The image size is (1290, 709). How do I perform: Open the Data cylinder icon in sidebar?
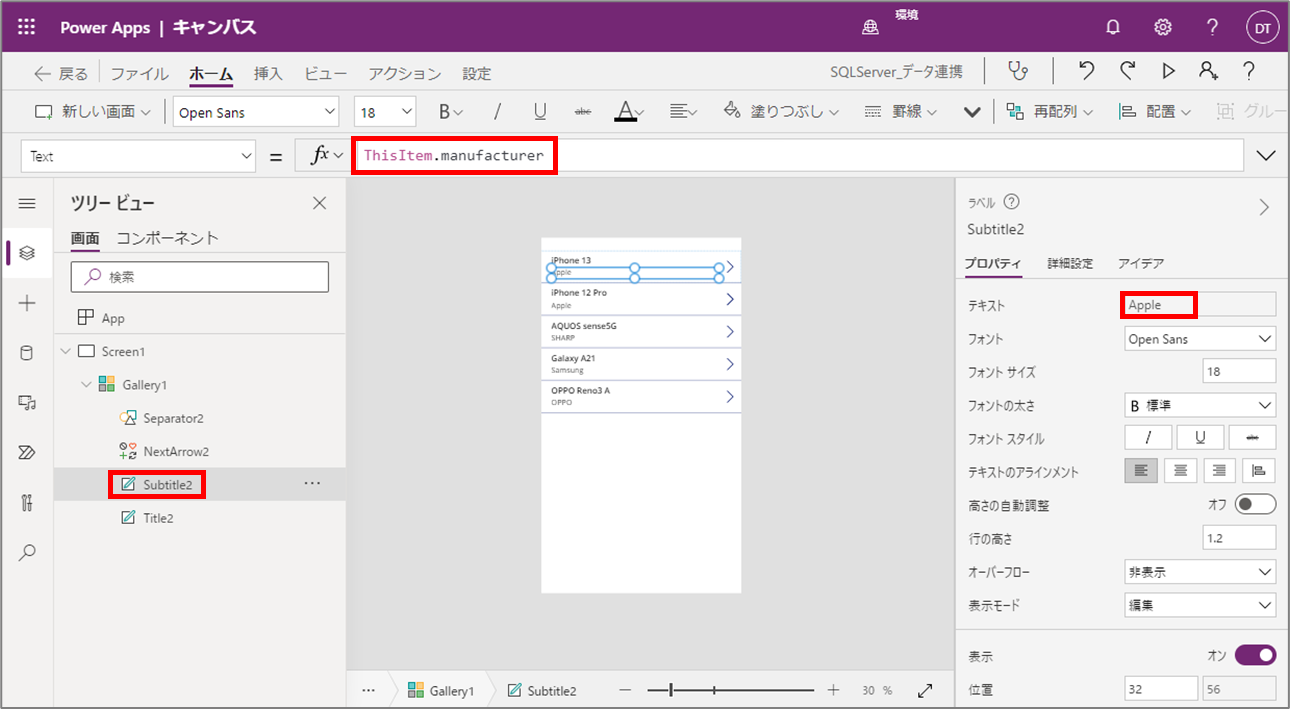(27, 353)
